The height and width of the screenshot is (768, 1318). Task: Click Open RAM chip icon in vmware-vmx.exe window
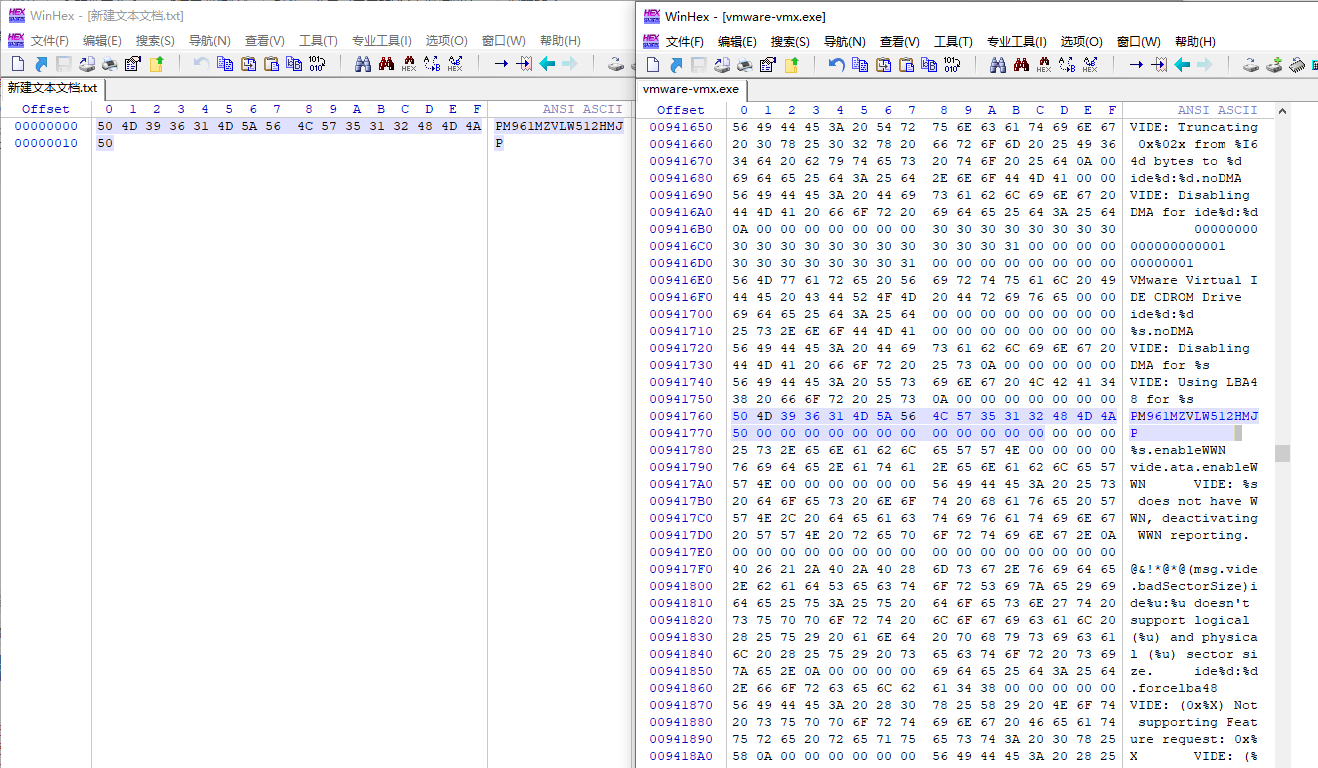1297,65
